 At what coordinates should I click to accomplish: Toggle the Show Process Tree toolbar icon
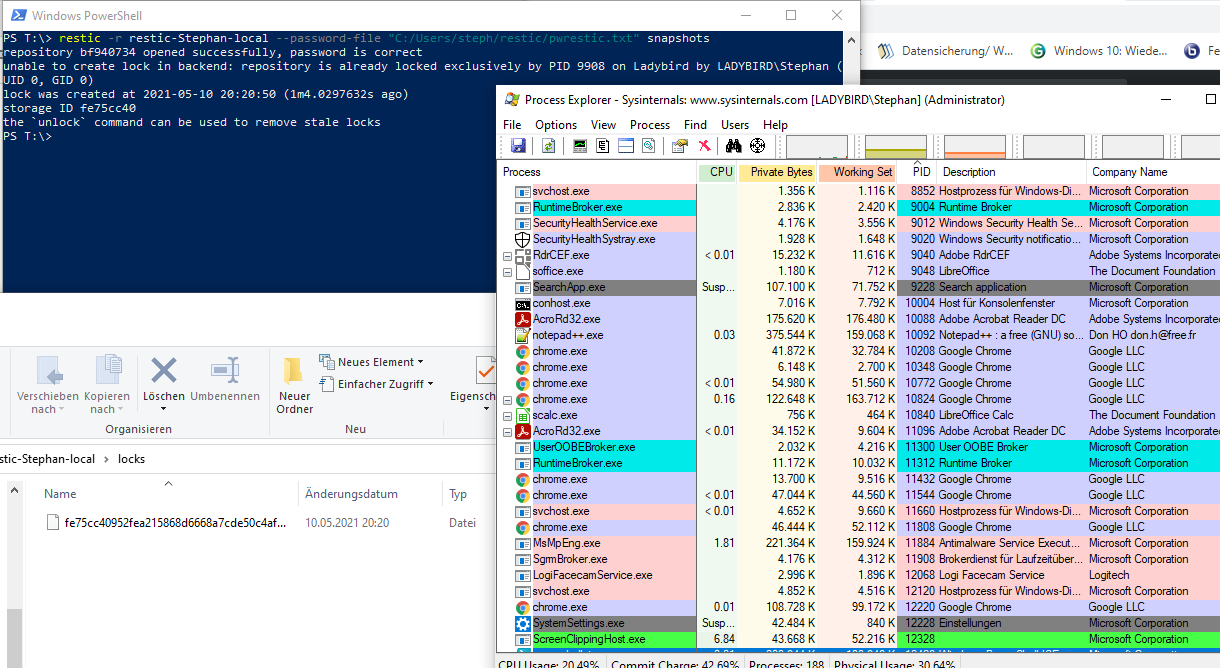[x=603, y=146]
